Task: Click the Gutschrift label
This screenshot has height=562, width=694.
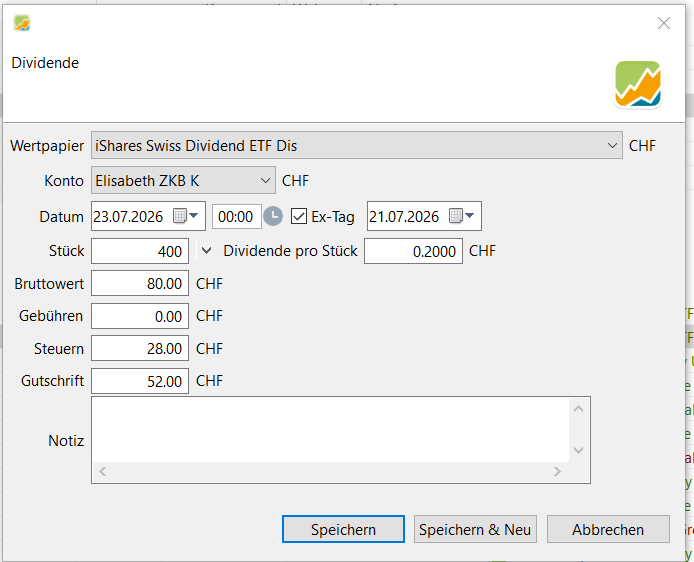Action: (x=52, y=381)
